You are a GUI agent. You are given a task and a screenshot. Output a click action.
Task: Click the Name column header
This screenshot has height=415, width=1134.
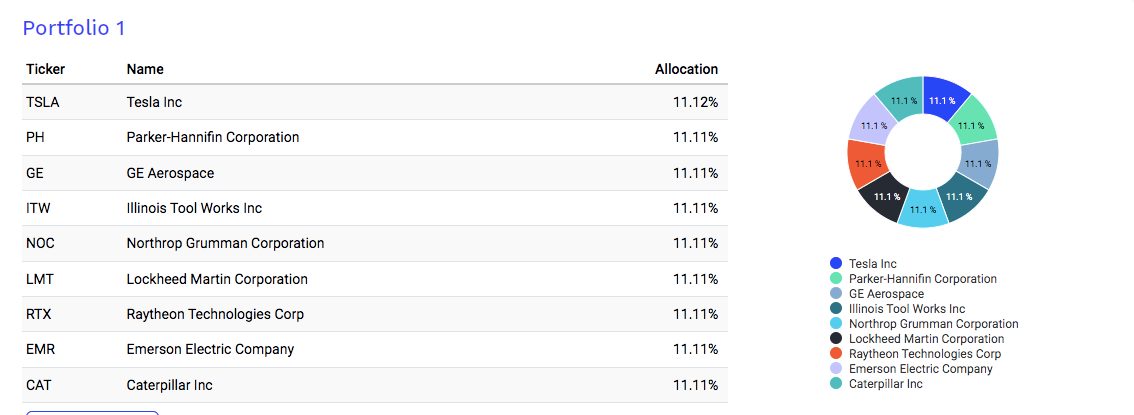pos(145,69)
